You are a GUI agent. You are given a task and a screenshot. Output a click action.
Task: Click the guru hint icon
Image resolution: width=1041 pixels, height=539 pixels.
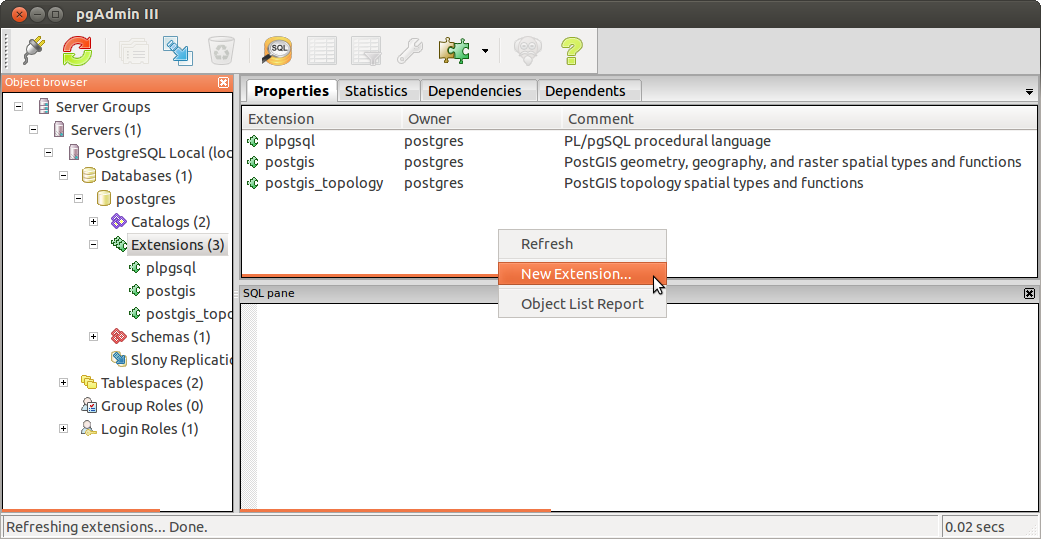(528, 50)
